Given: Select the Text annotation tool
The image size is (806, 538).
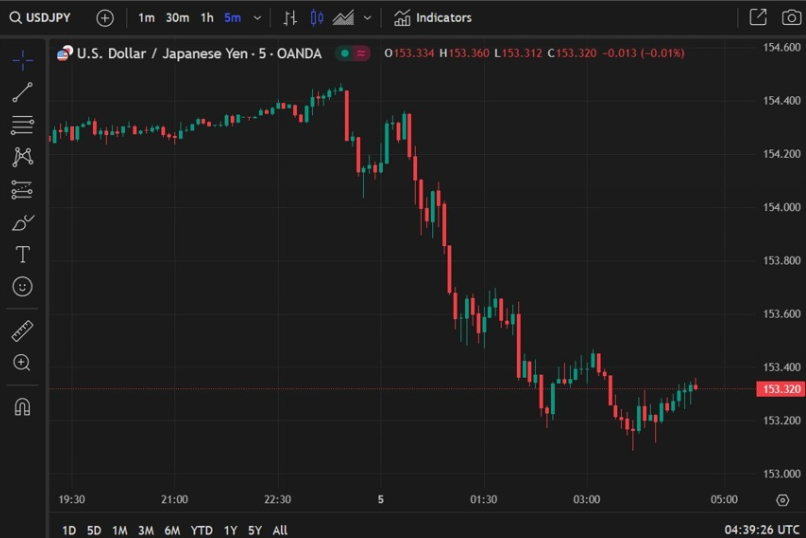Looking at the screenshot, I should click(23, 254).
